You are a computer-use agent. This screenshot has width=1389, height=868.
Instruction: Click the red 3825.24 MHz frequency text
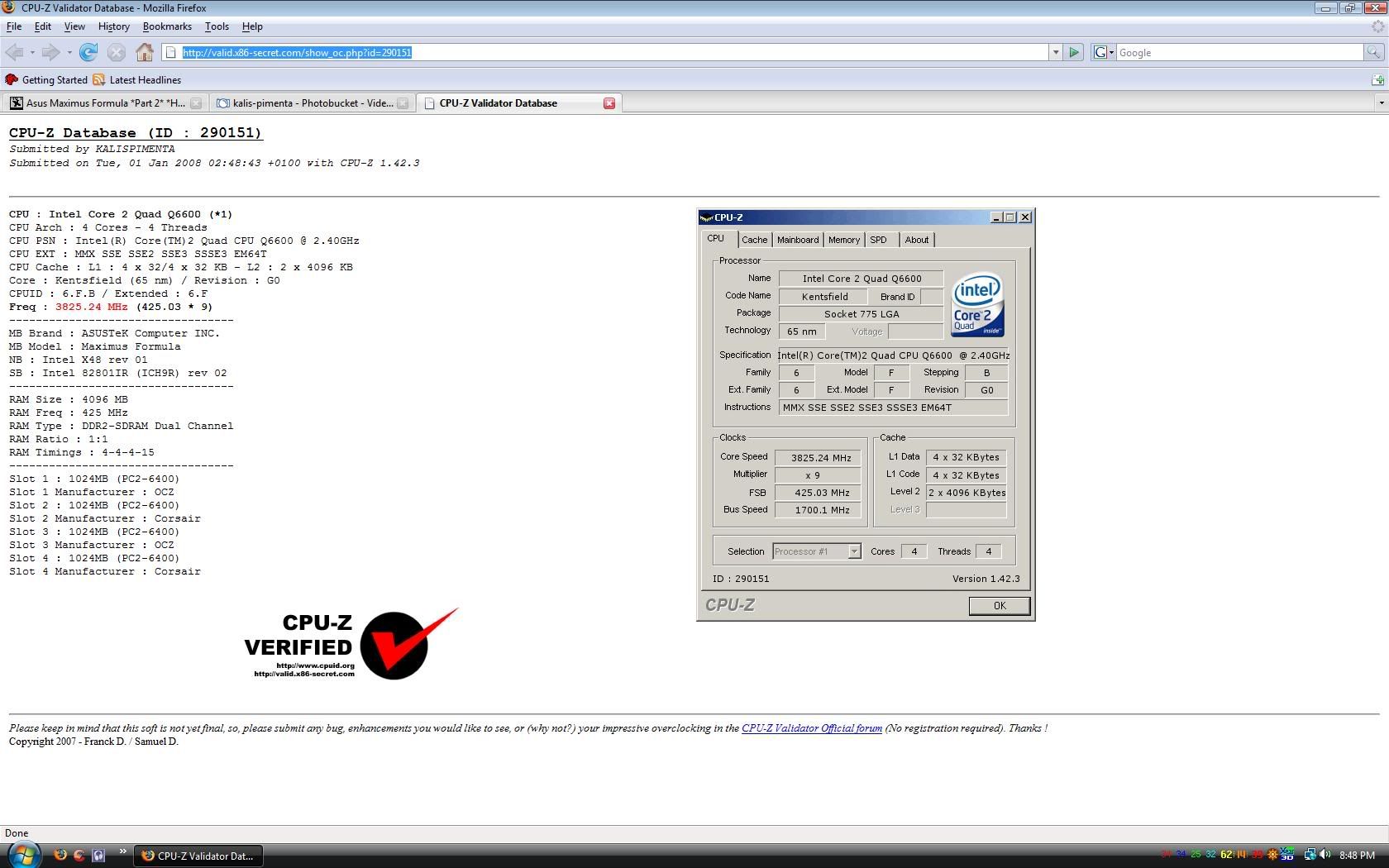point(91,307)
